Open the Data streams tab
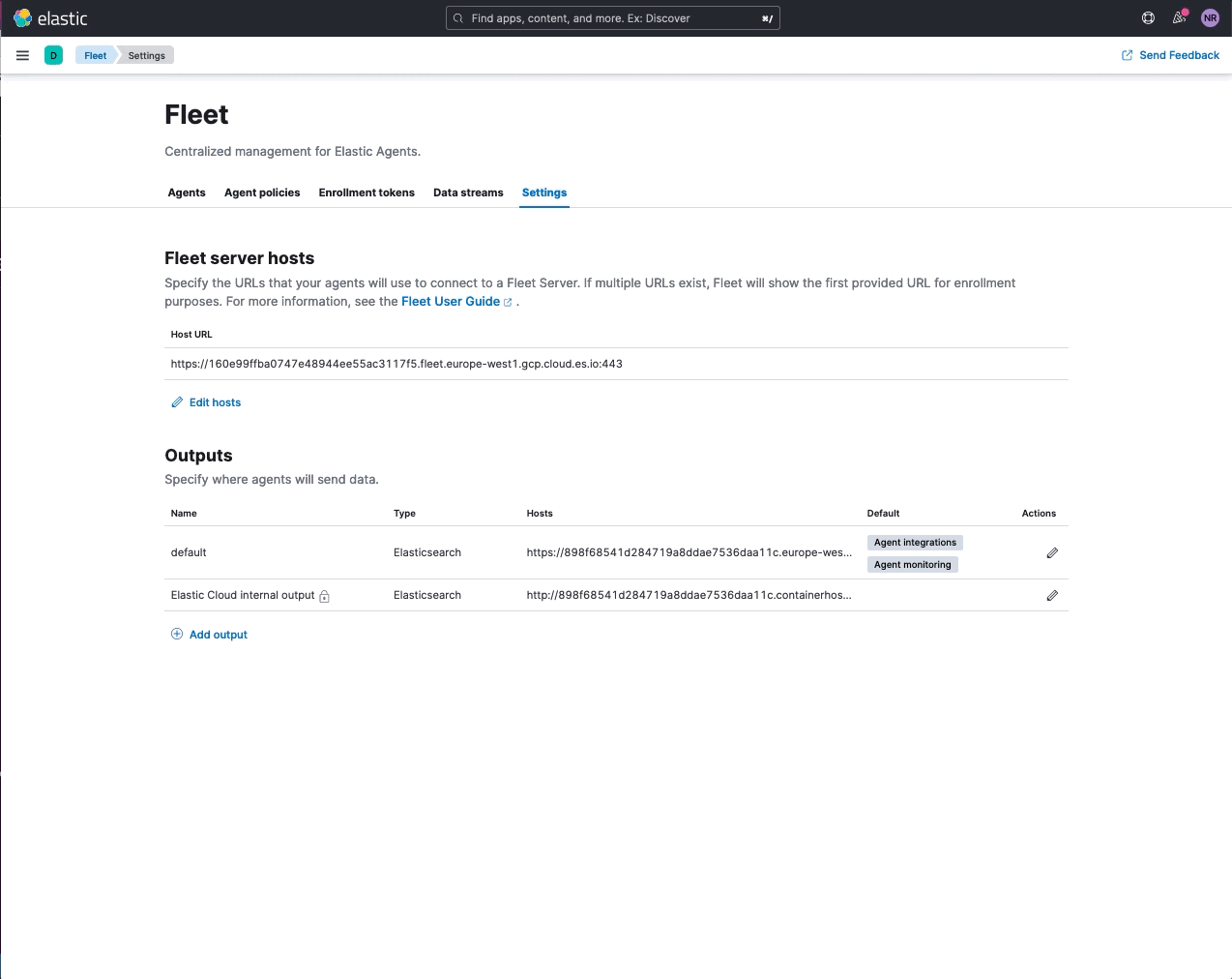The width and height of the screenshot is (1232, 979). pos(468,193)
